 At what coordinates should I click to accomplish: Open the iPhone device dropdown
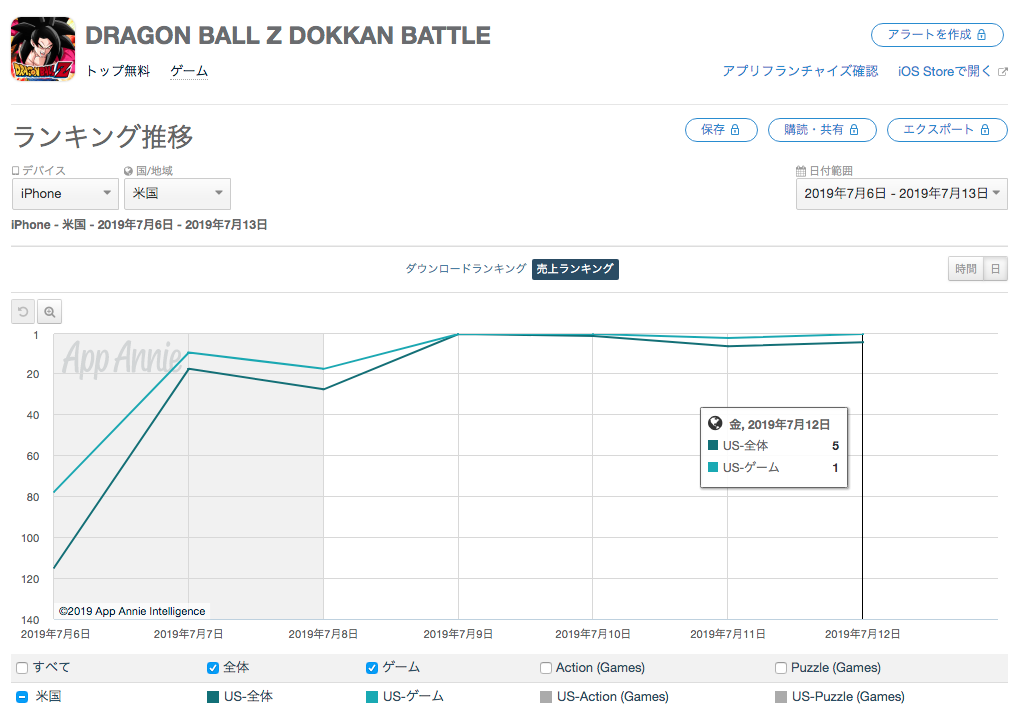(65, 194)
